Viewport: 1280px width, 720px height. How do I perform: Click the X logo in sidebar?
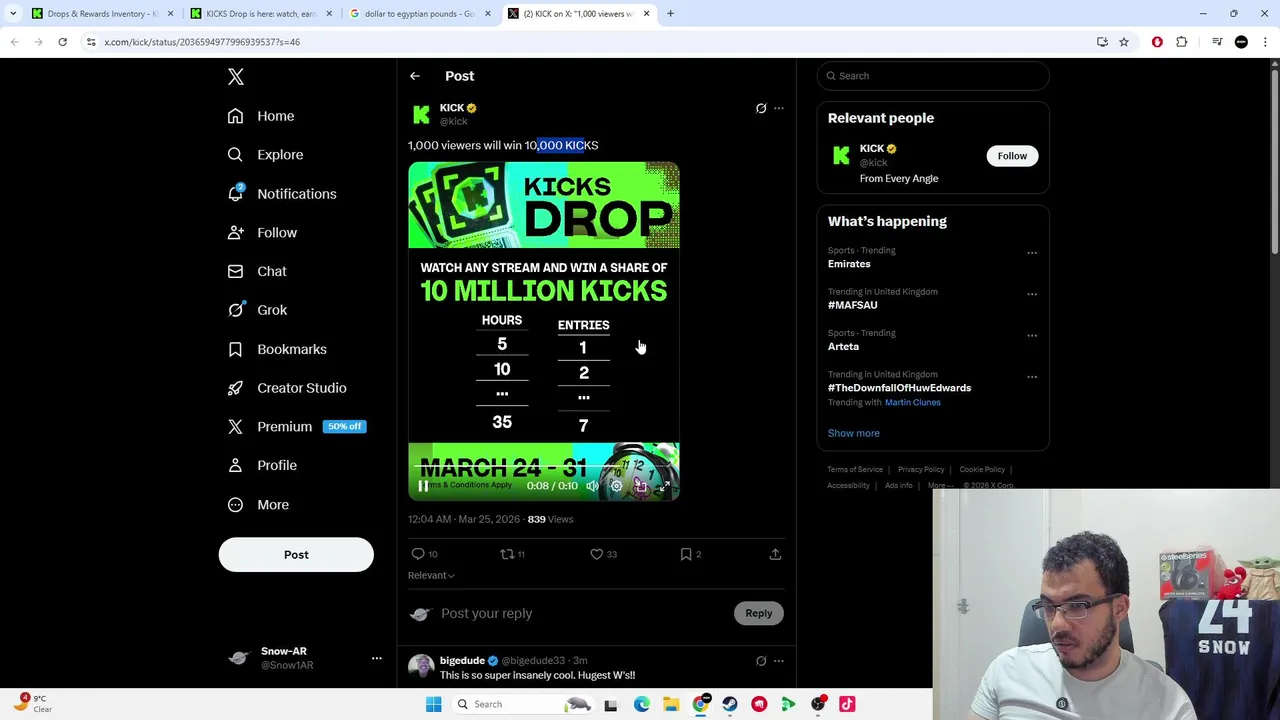[x=236, y=77]
